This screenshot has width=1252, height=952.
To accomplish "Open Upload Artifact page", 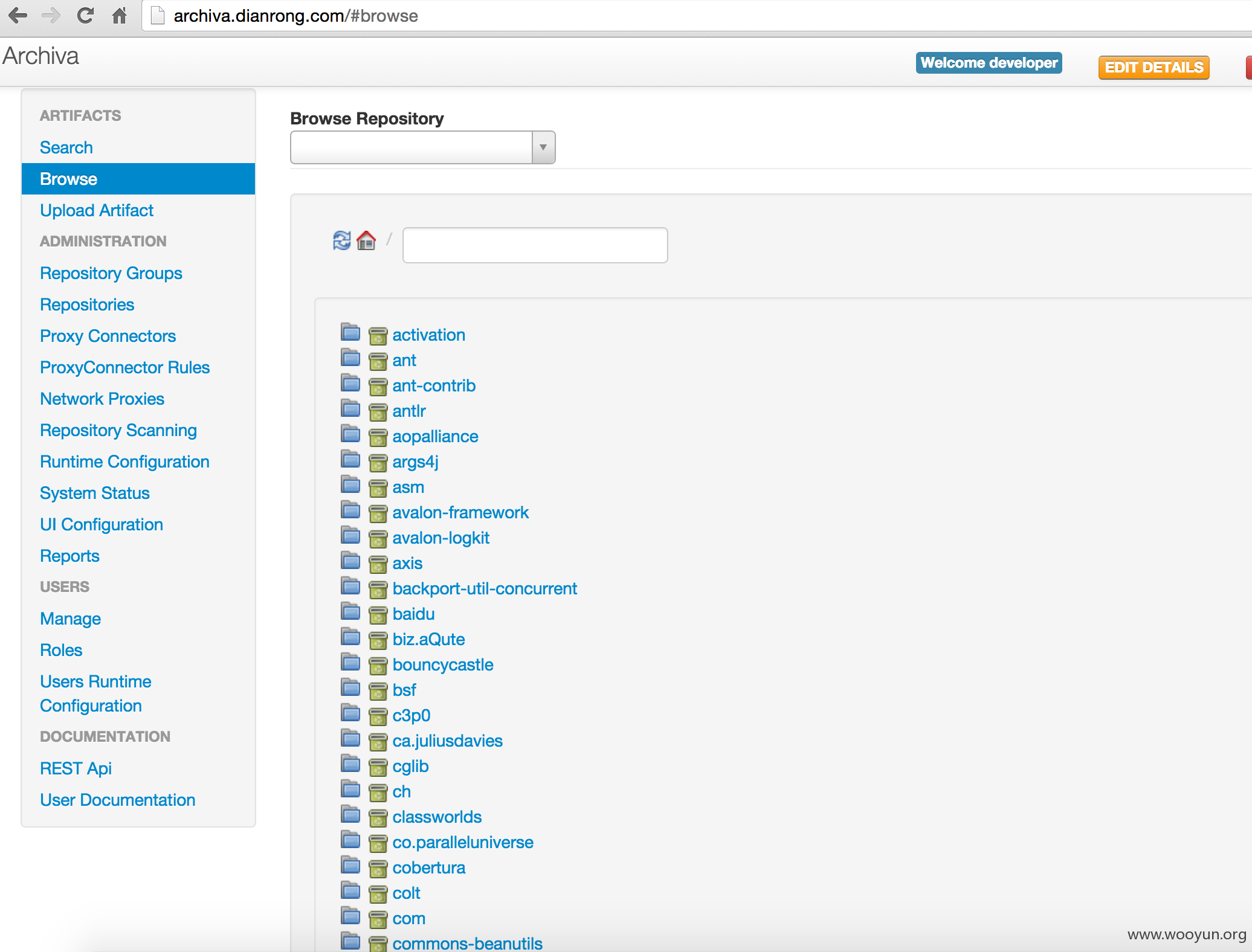I will pos(97,210).
